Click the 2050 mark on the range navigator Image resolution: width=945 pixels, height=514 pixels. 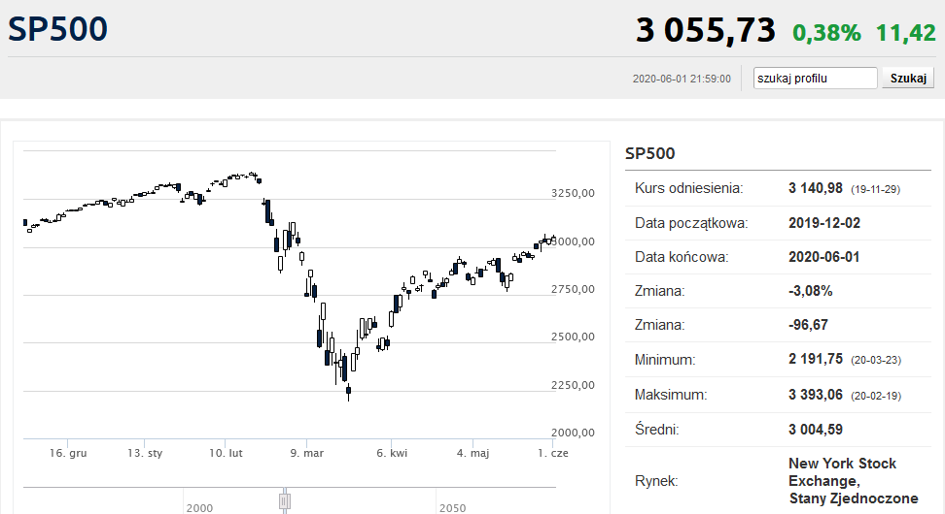(452, 508)
